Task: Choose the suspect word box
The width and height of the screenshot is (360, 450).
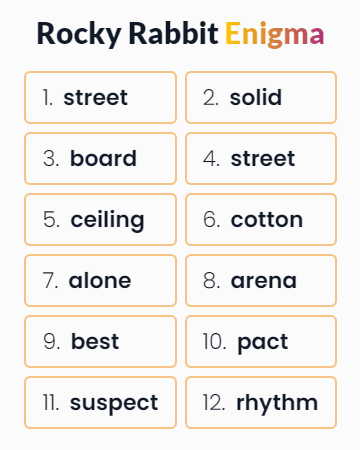Action: coord(100,402)
